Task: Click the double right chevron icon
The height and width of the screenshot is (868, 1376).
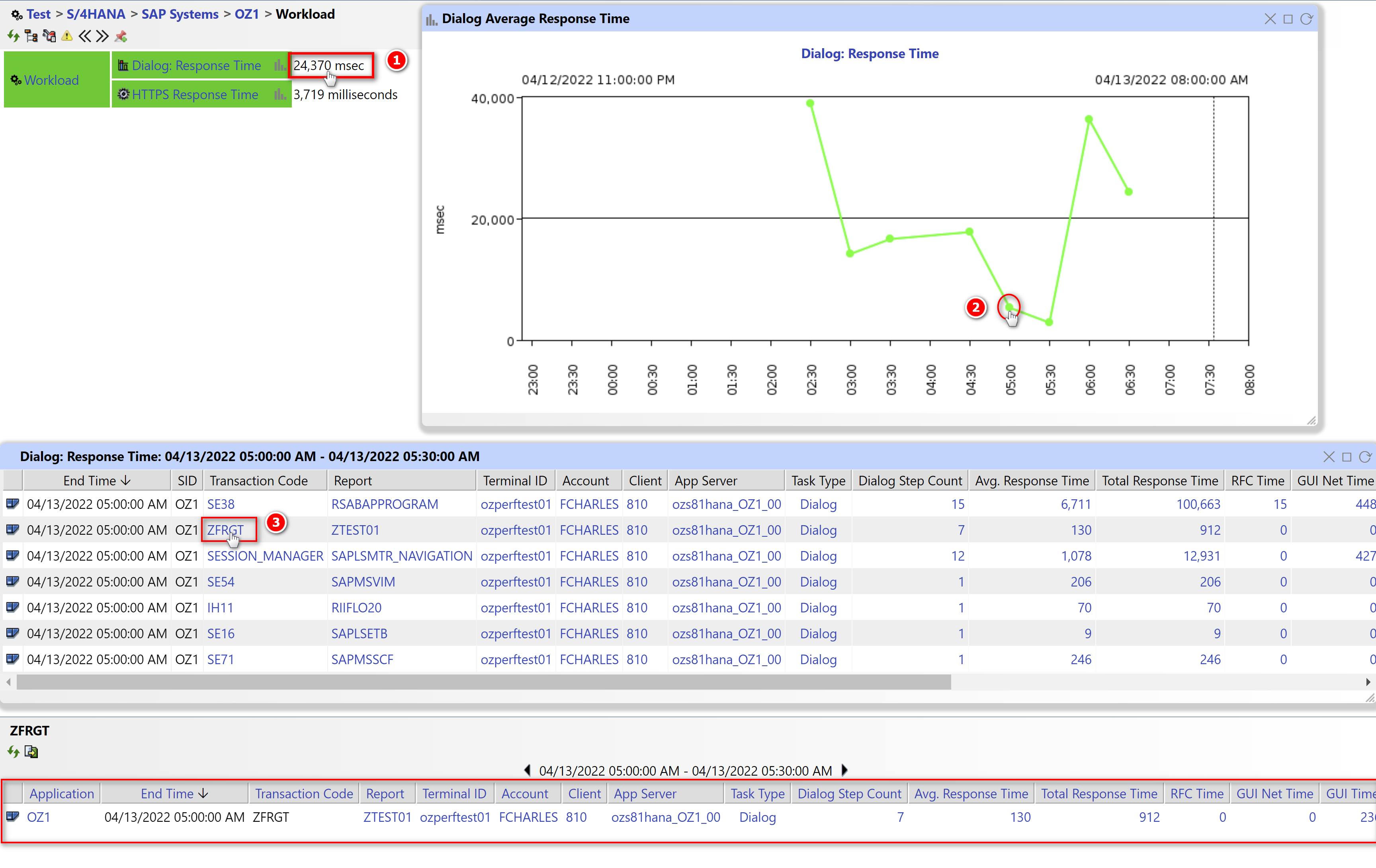Action: tap(102, 37)
